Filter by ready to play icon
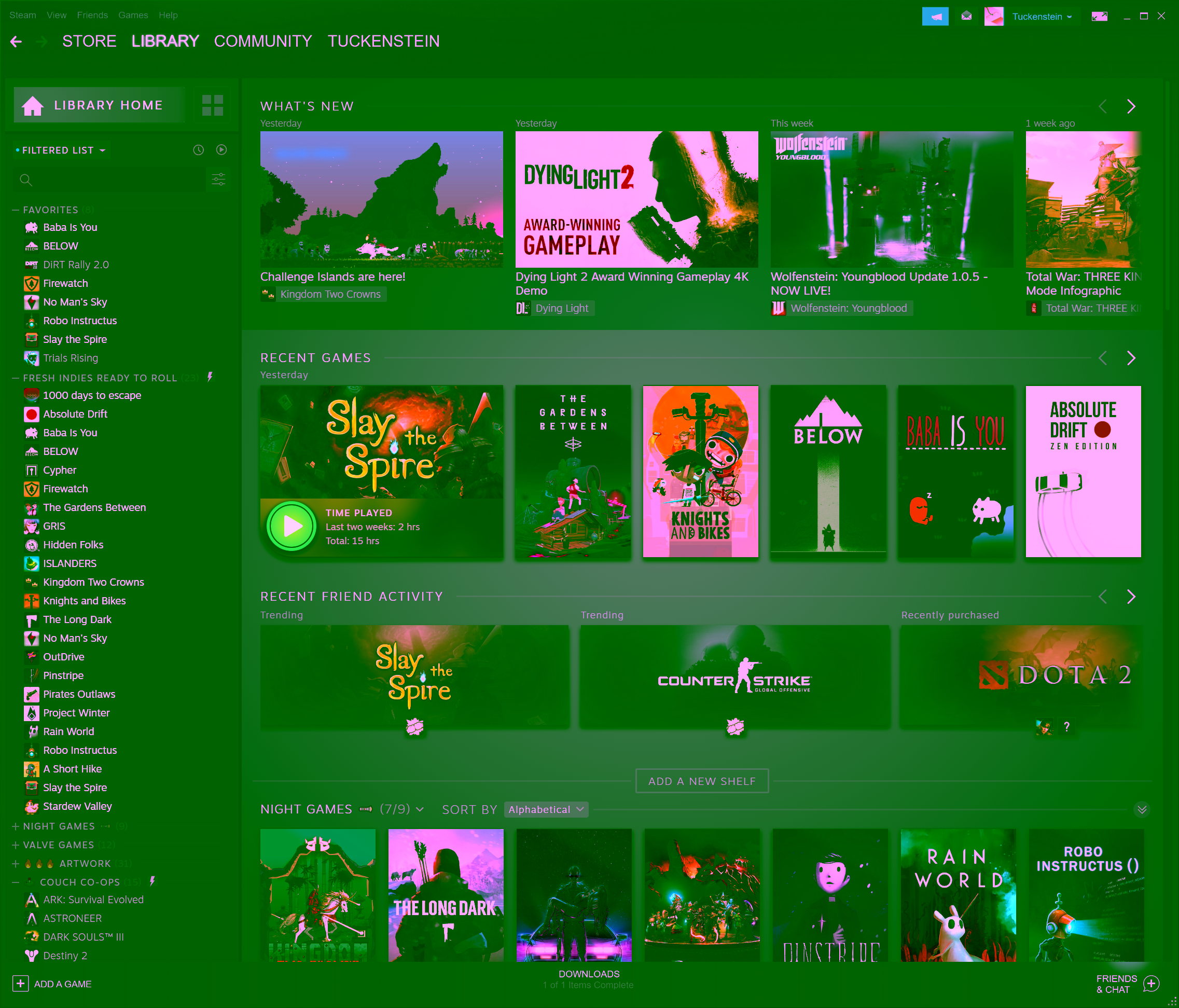This screenshot has width=1179, height=1008. [221, 150]
